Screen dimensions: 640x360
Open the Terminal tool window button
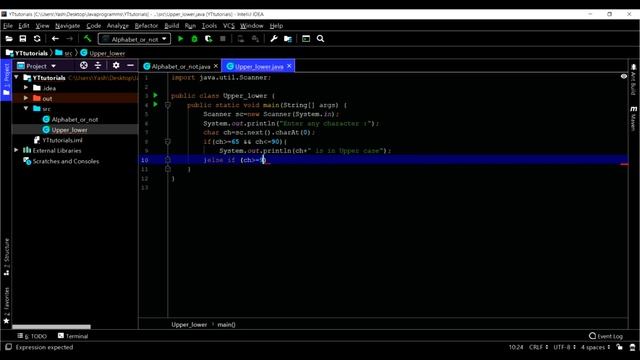click(73, 336)
